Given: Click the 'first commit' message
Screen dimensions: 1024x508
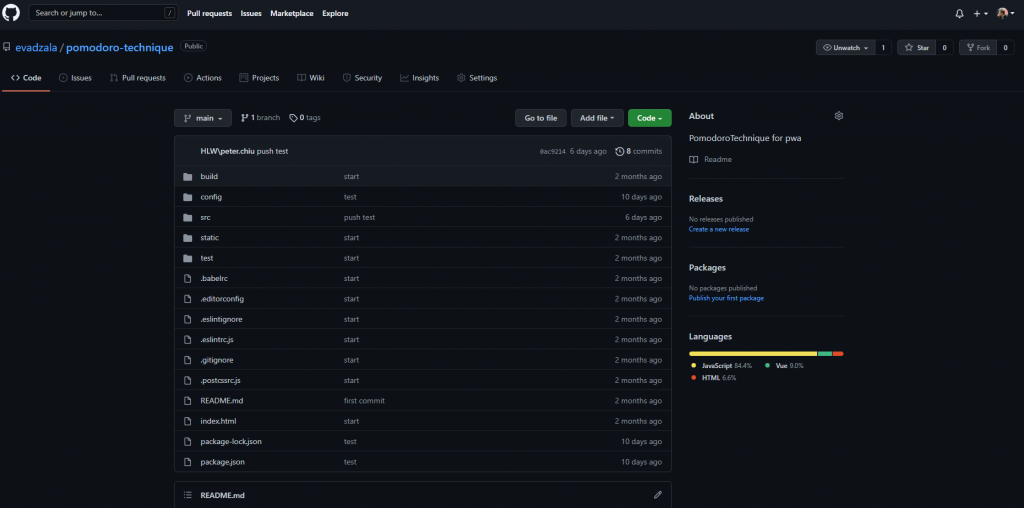Looking at the screenshot, I should click(364, 401).
